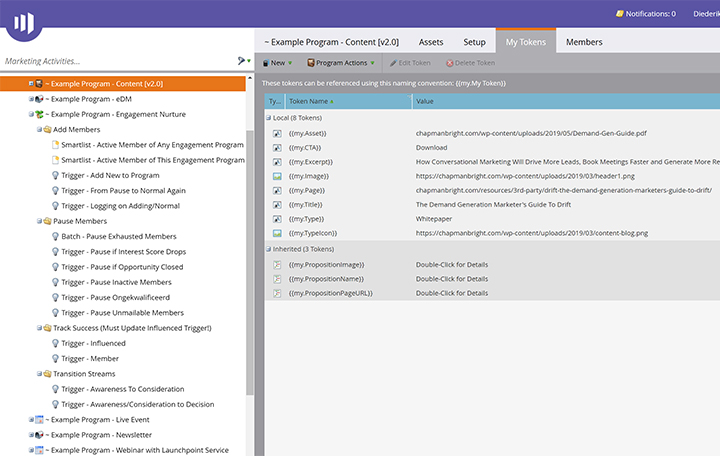The width and height of the screenshot is (720, 456).
Task: Select Trigger - Logging on Adding/Normal
Action: click(121, 206)
